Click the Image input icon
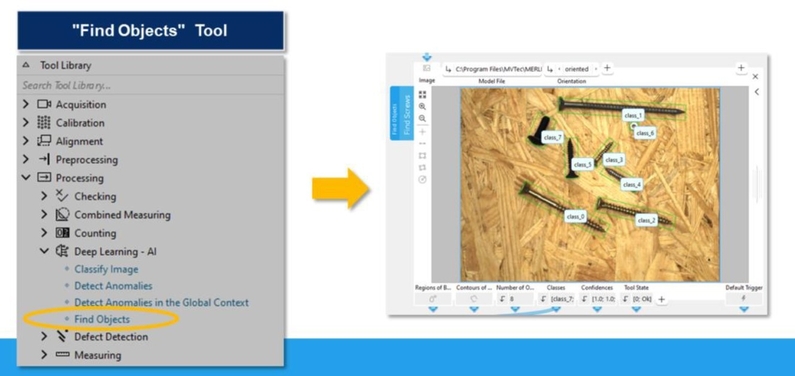 tap(426, 68)
